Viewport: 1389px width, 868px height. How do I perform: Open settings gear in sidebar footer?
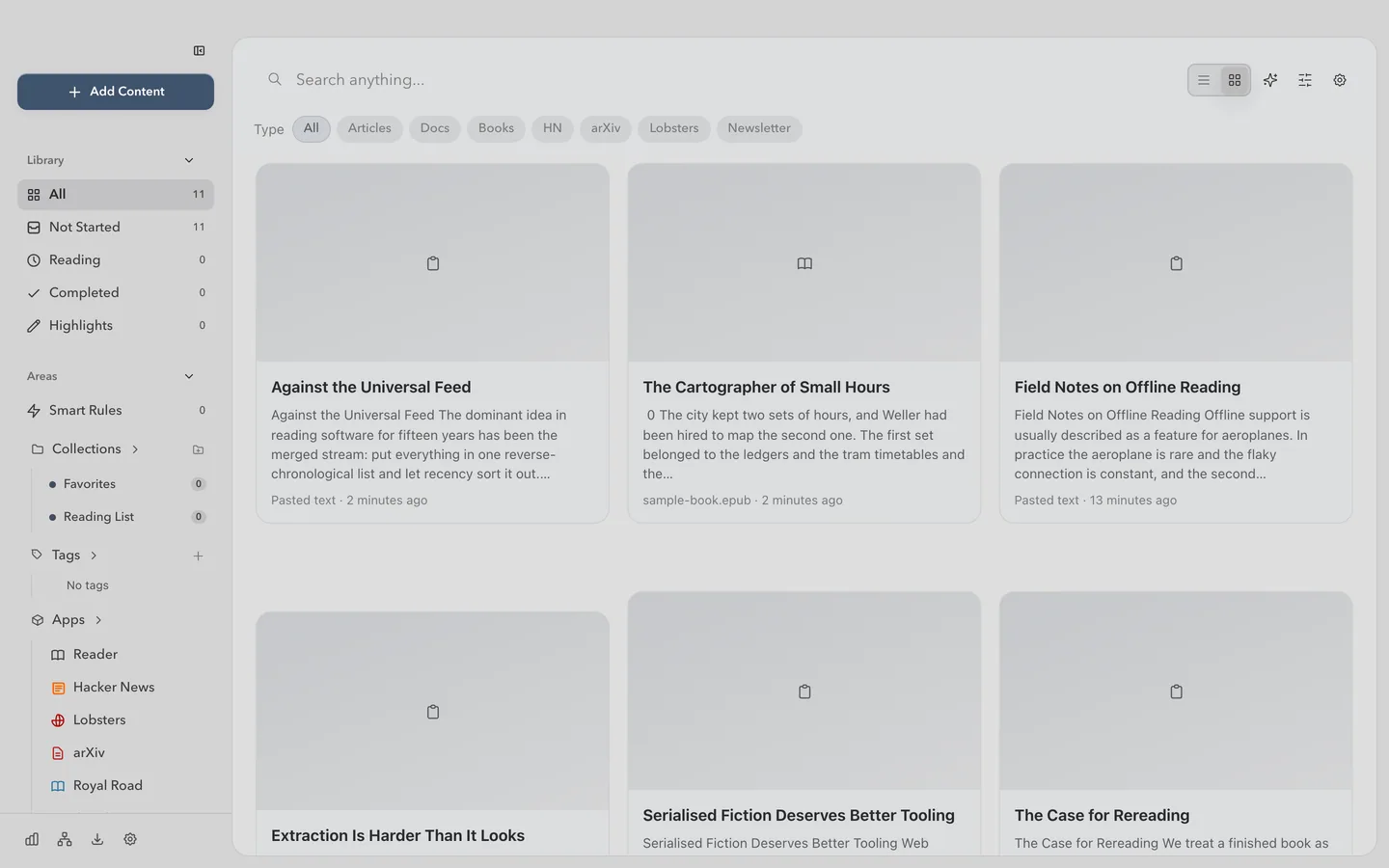130,839
